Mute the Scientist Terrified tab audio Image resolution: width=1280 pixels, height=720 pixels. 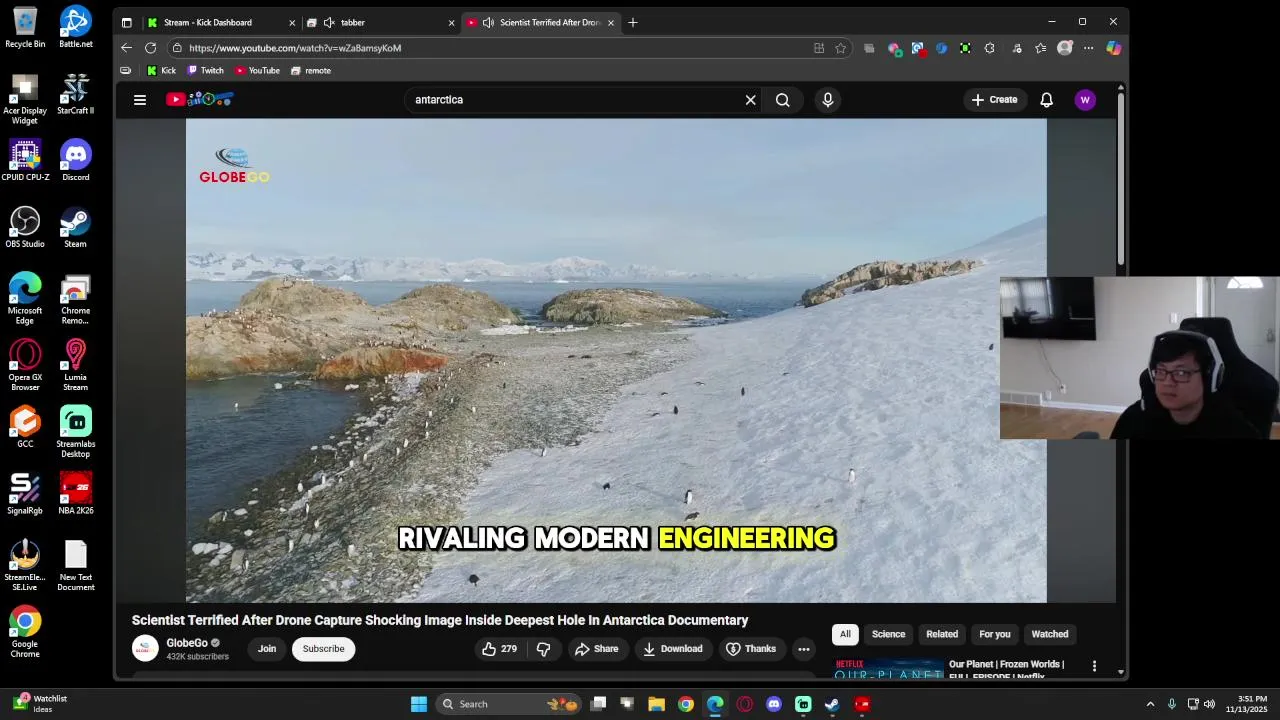coord(488,22)
